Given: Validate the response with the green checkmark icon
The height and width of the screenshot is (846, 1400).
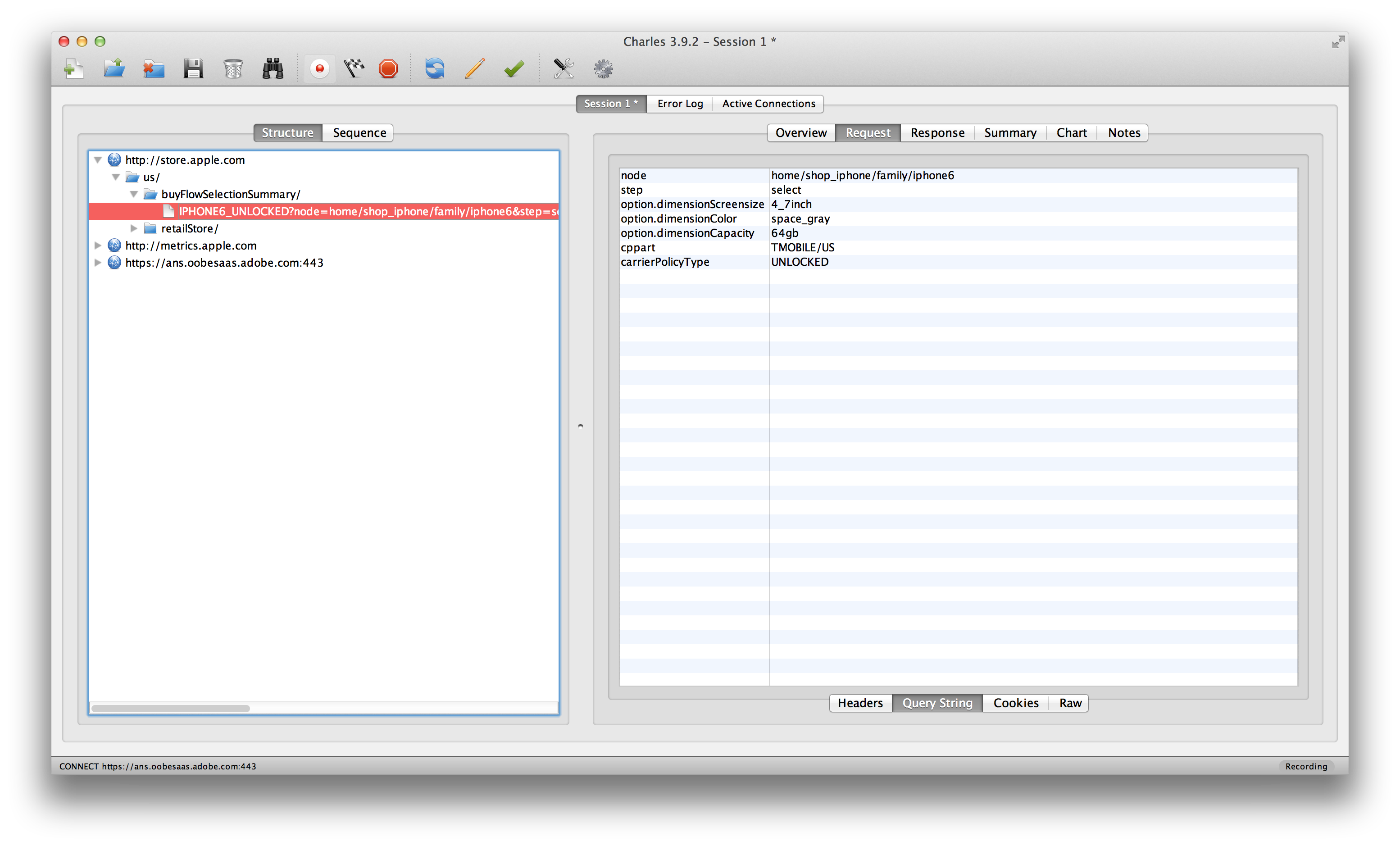Looking at the screenshot, I should tap(514, 69).
